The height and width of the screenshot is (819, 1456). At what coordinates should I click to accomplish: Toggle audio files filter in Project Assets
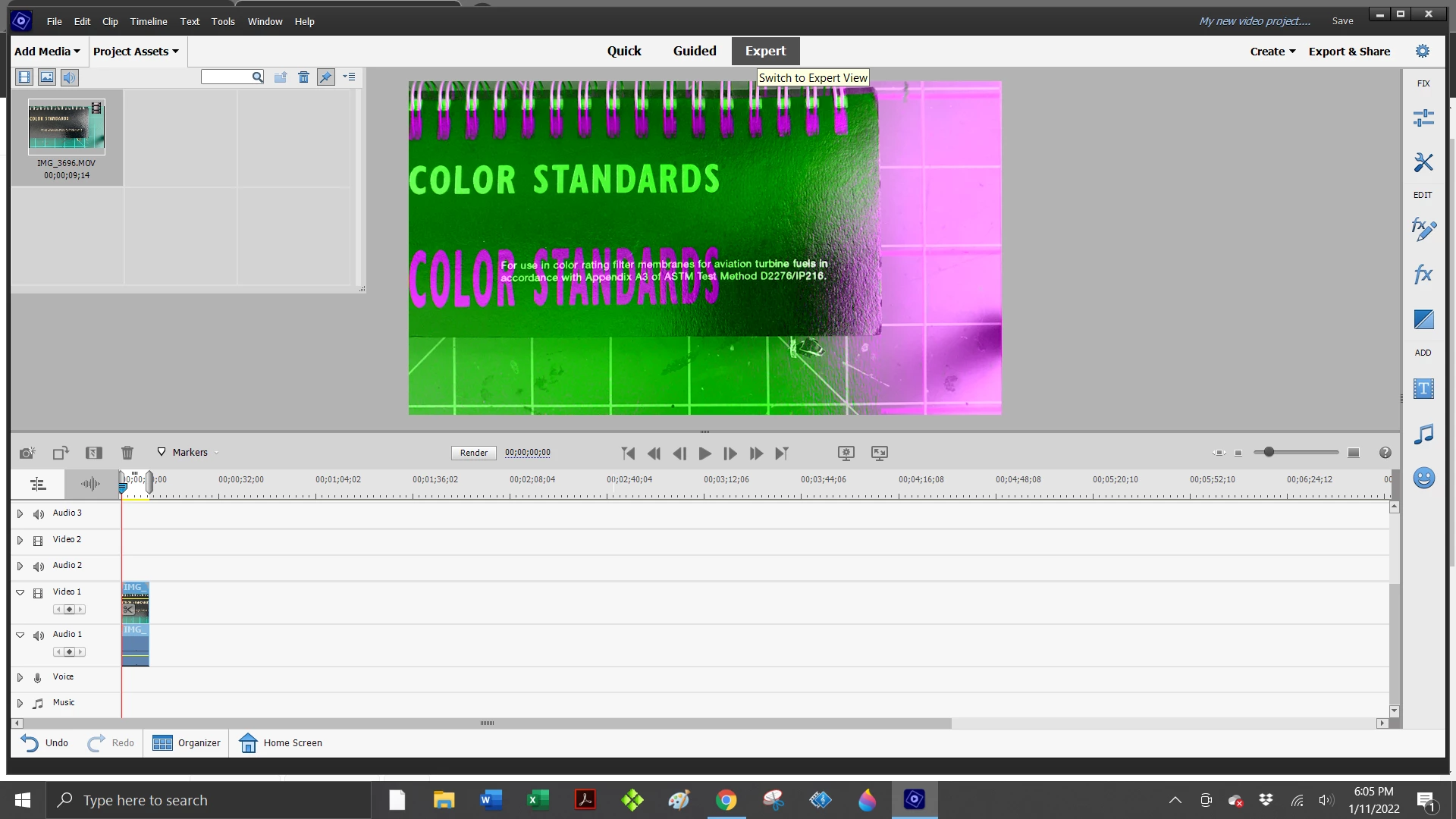pos(70,77)
